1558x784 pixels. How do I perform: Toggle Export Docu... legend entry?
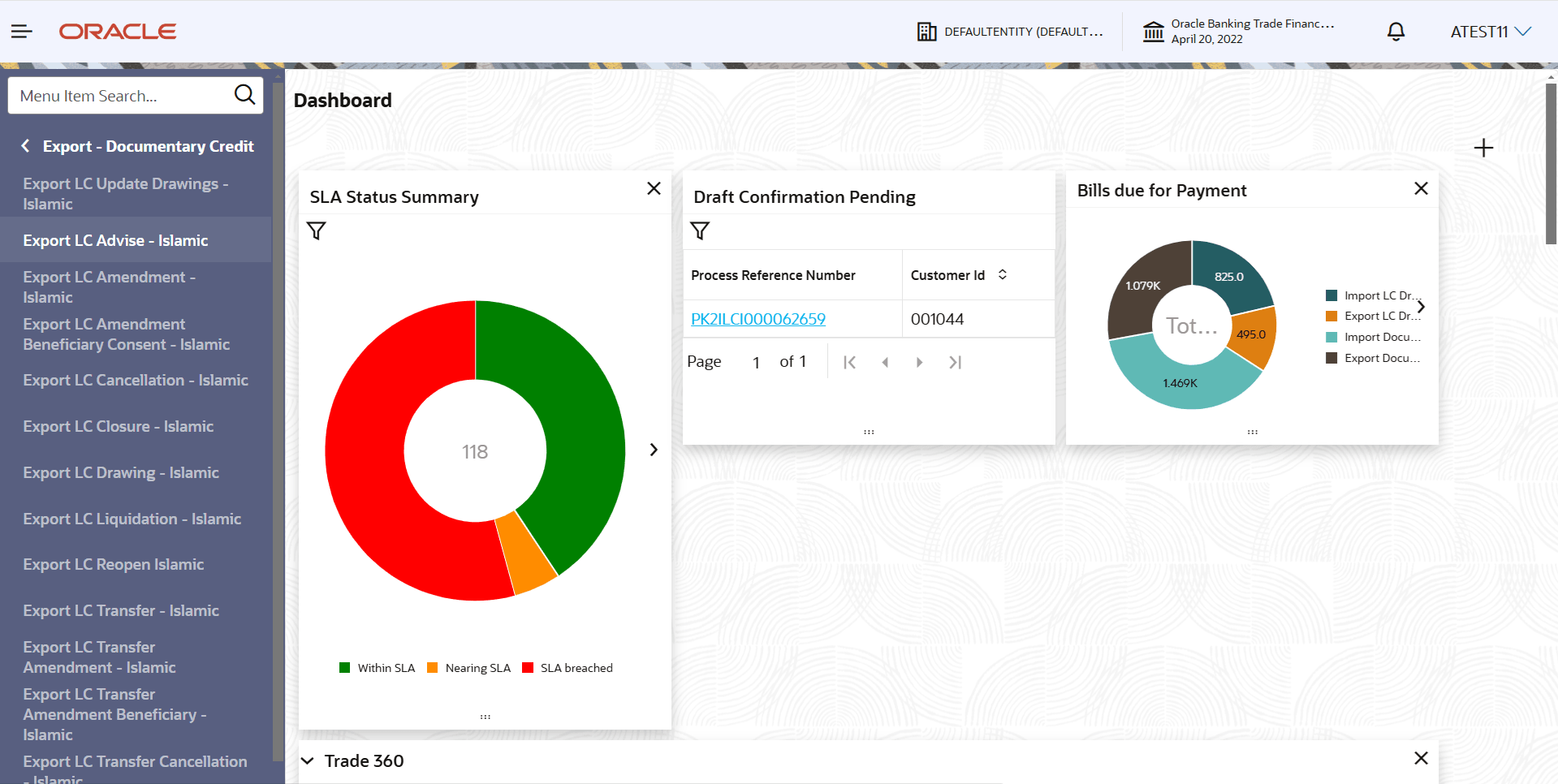(x=1373, y=358)
